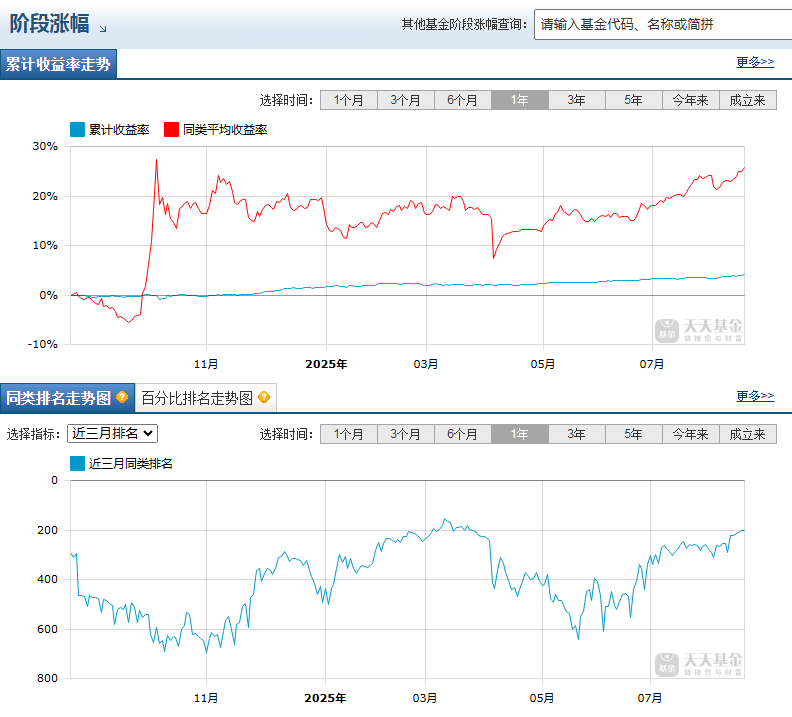Open the 更多>> link in 累计收益率走势 section
Viewport: 792px width, 717px height.
755,62
